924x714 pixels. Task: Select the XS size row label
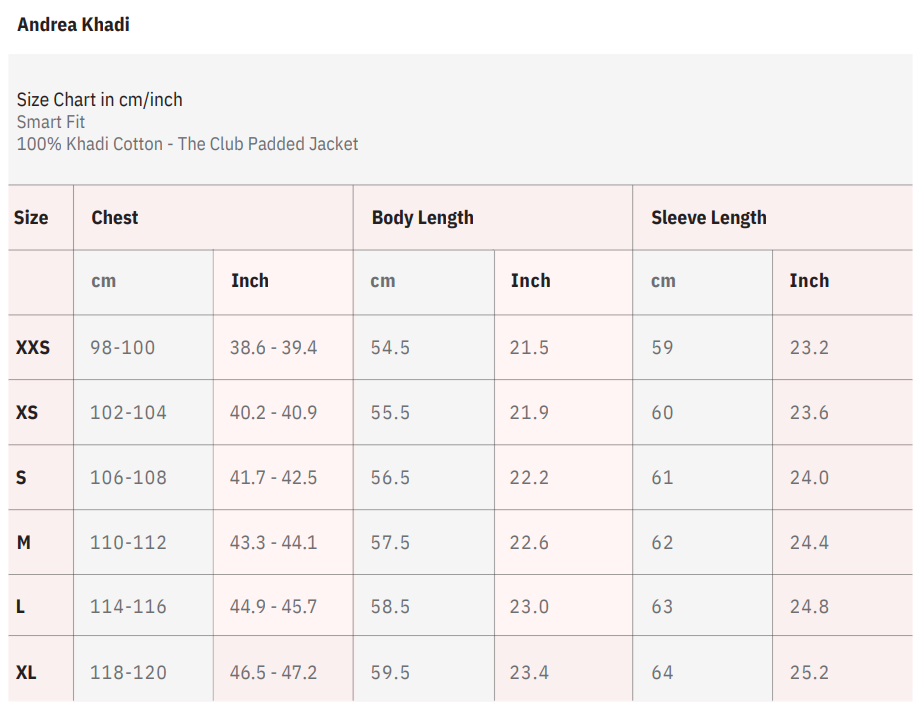[27, 412]
